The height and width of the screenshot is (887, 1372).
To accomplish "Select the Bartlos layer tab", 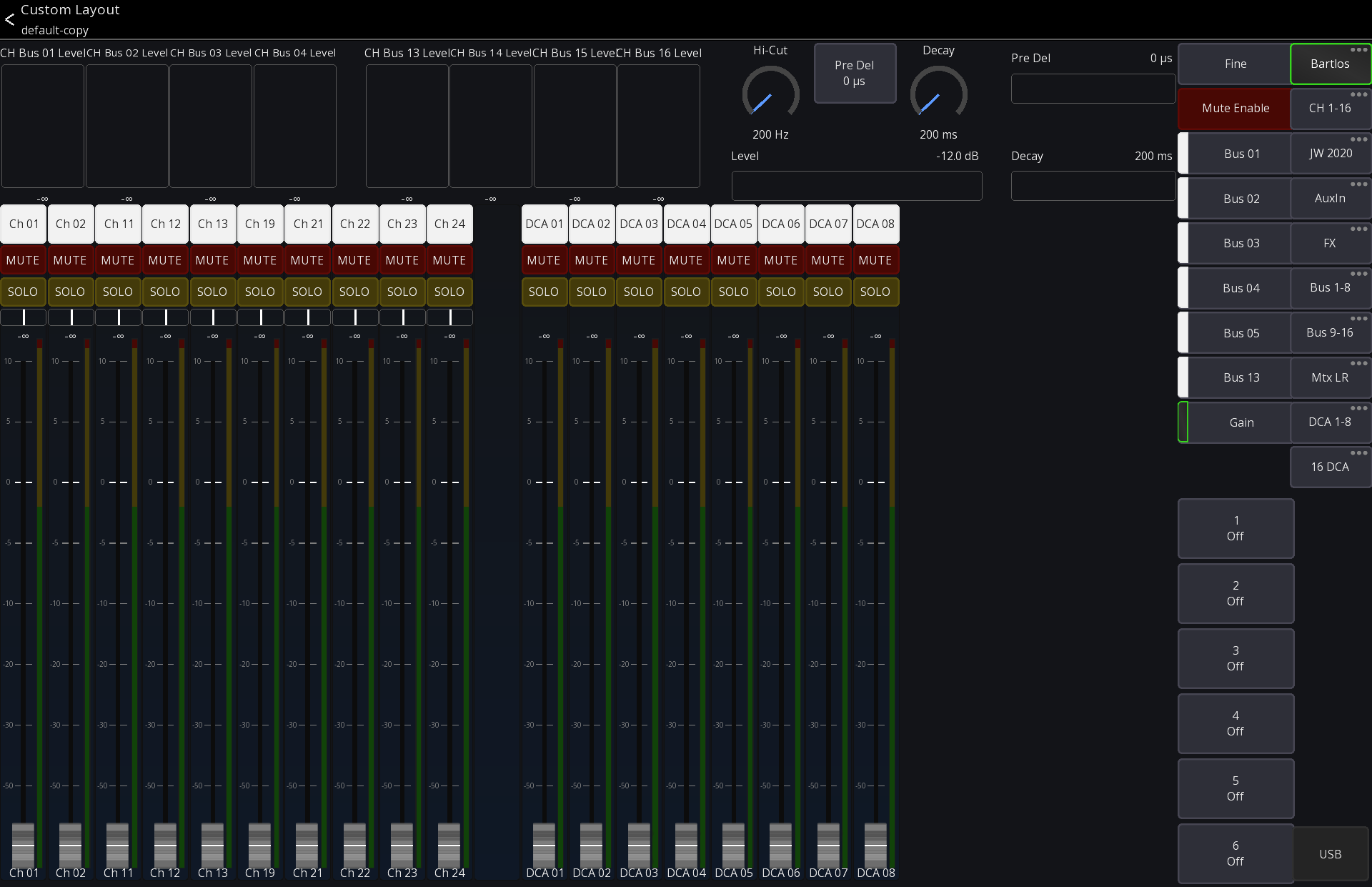I will click(1330, 64).
